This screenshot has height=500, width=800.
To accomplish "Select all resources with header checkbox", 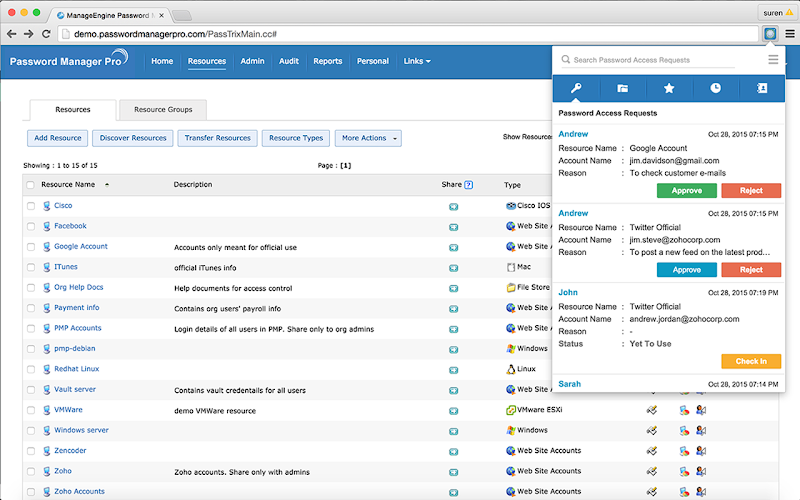I will (31, 185).
